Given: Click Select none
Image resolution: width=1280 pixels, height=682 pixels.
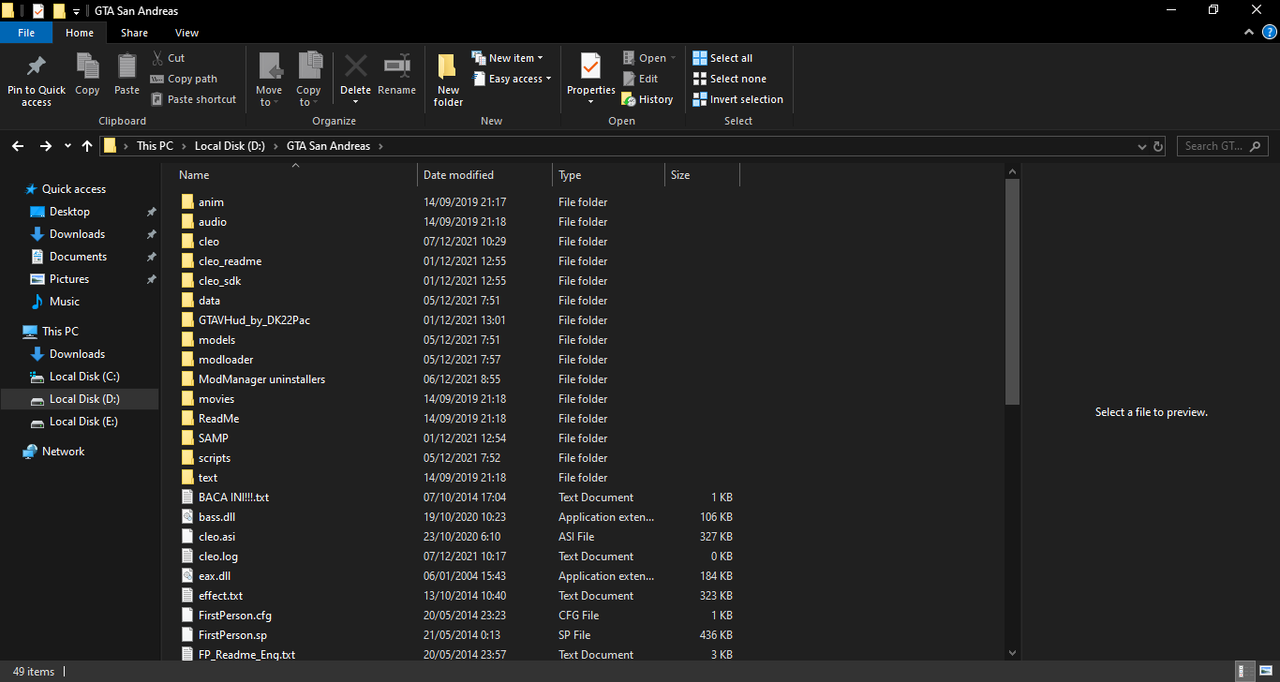Looking at the screenshot, I should point(730,79).
